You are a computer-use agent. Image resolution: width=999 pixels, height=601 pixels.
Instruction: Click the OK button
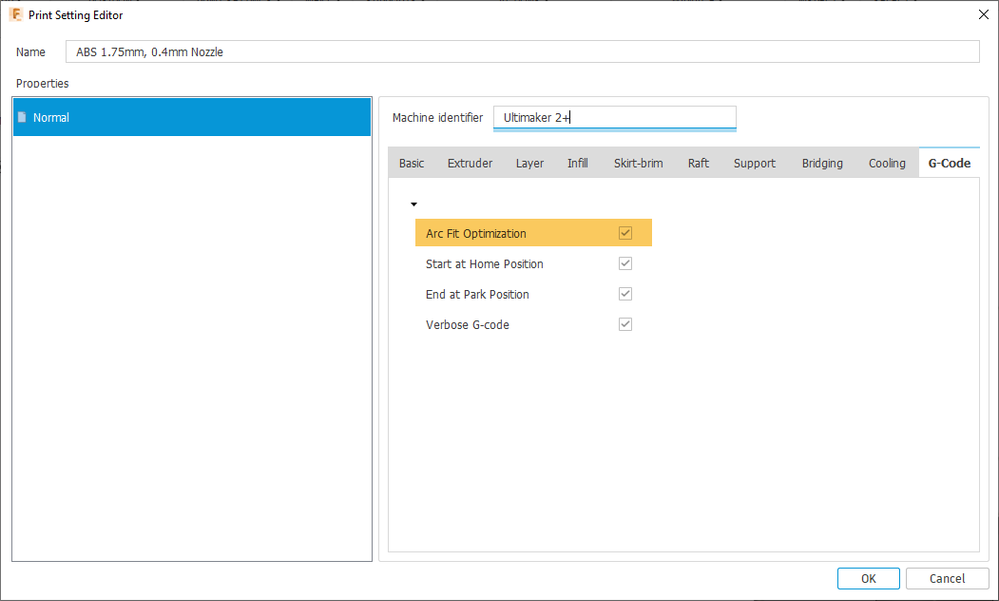pos(868,579)
